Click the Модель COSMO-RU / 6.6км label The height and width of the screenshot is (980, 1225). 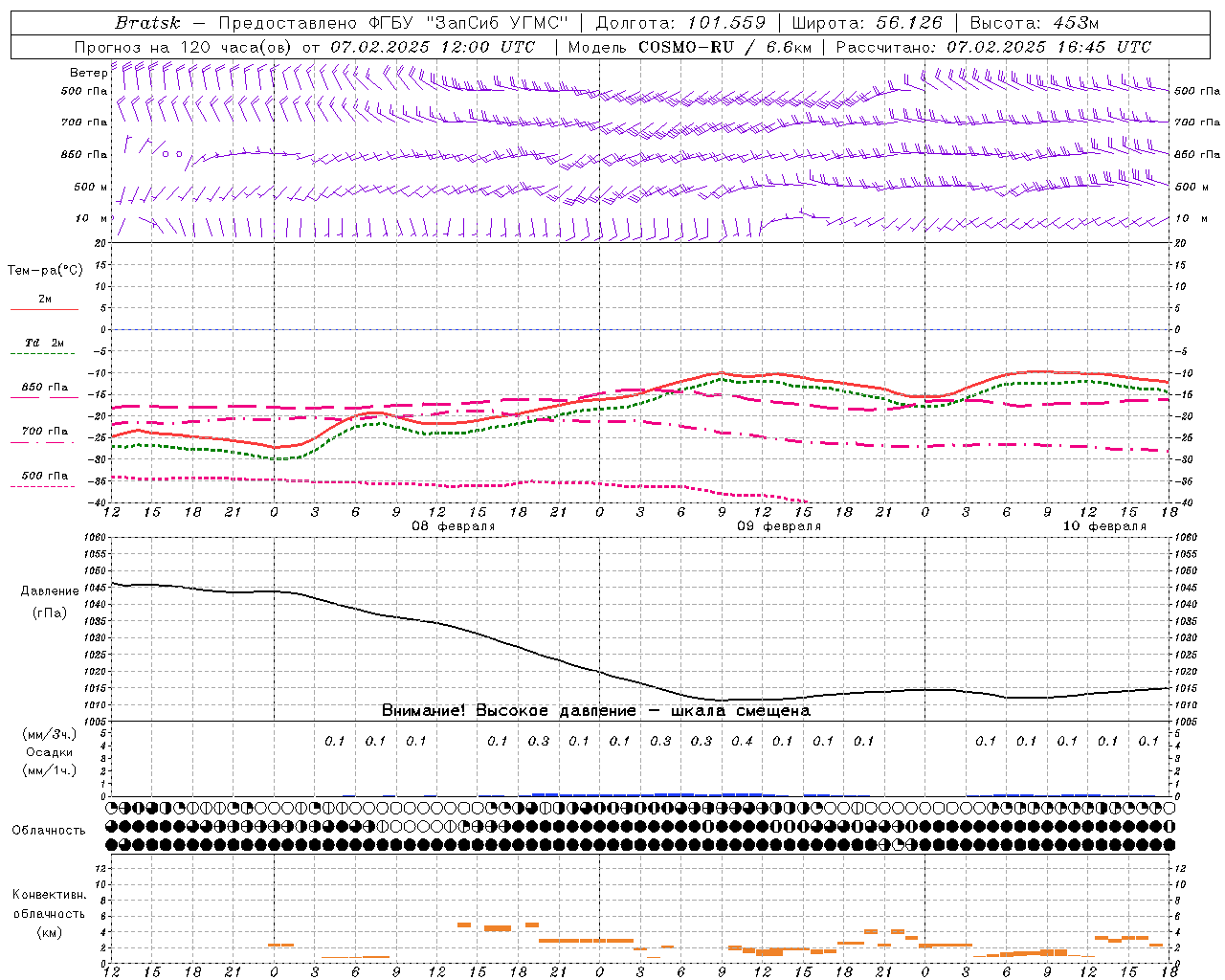(690, 47)
